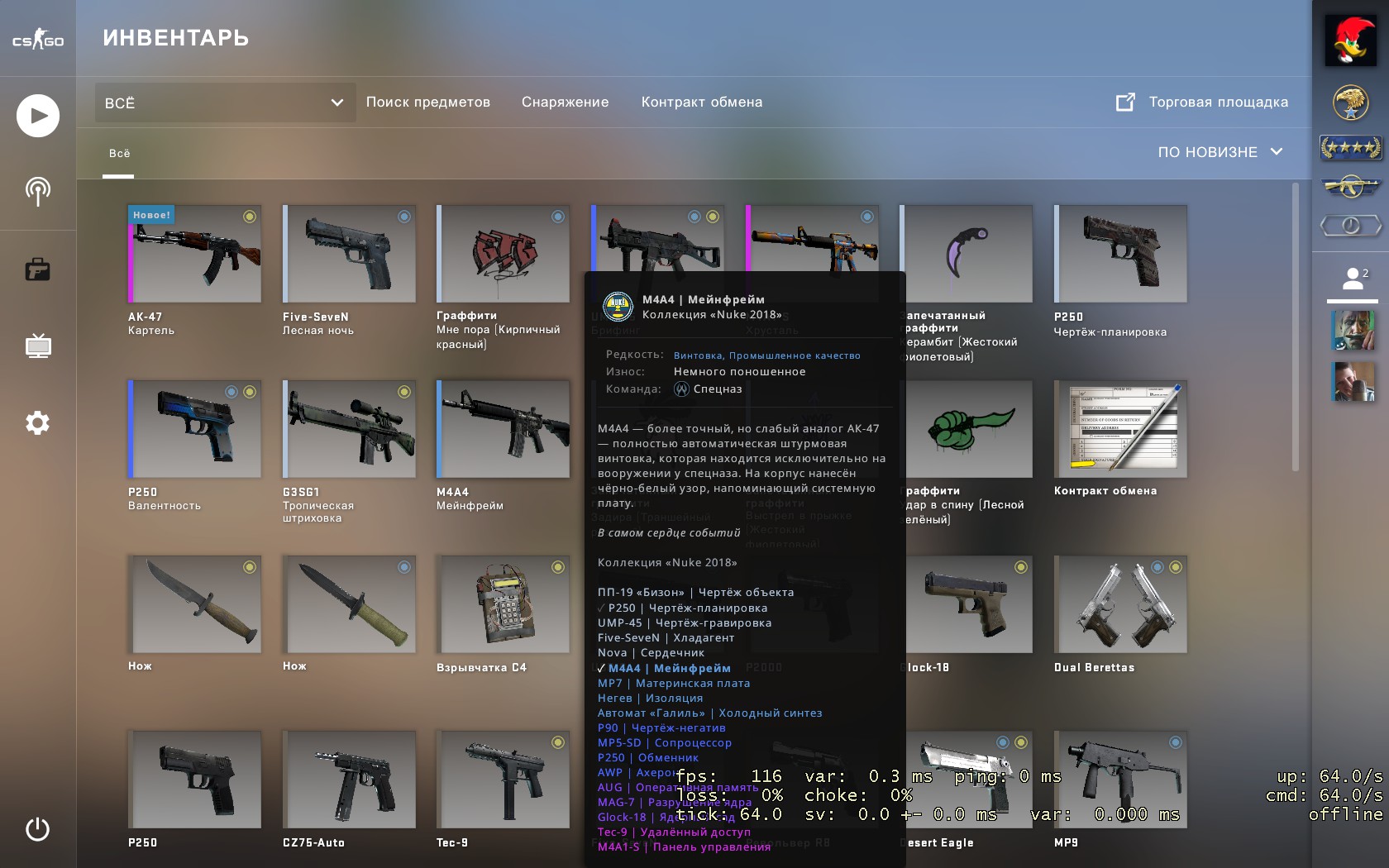This screenshot has width=1389, height=868.
Task: Select the Dual Berettas item
Action: [x=1120, y=604]
